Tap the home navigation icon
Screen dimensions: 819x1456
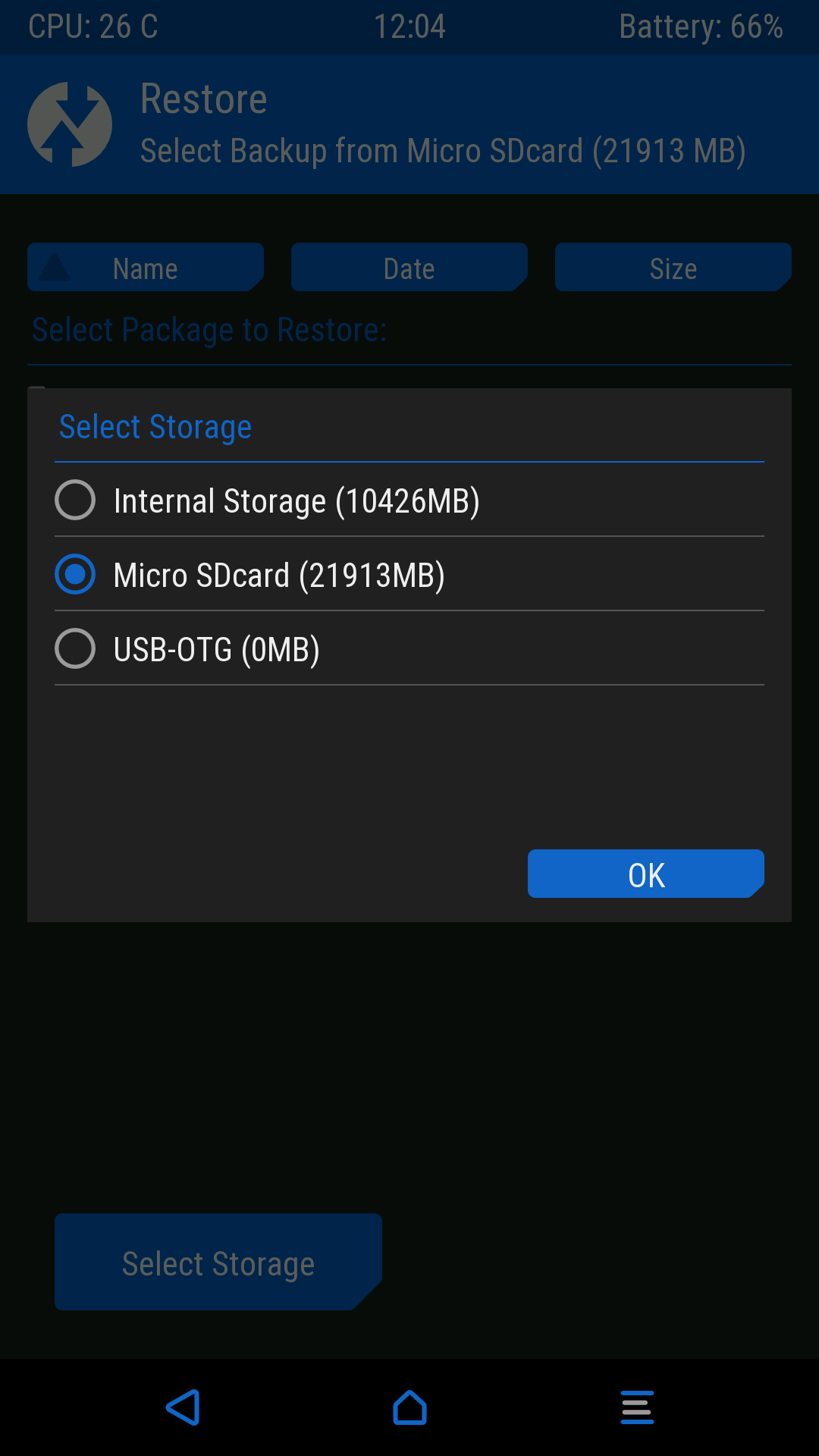click(x=409, y=1407)
